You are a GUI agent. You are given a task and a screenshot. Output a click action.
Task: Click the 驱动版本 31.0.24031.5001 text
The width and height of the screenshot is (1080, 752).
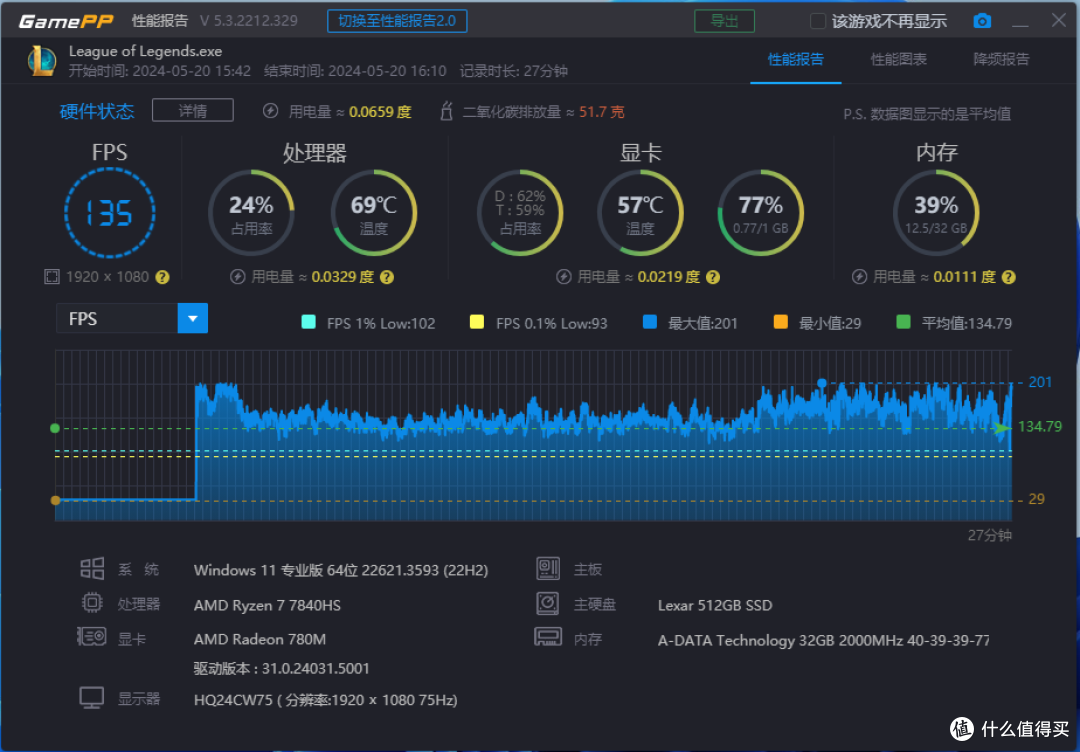pos(282,669)
